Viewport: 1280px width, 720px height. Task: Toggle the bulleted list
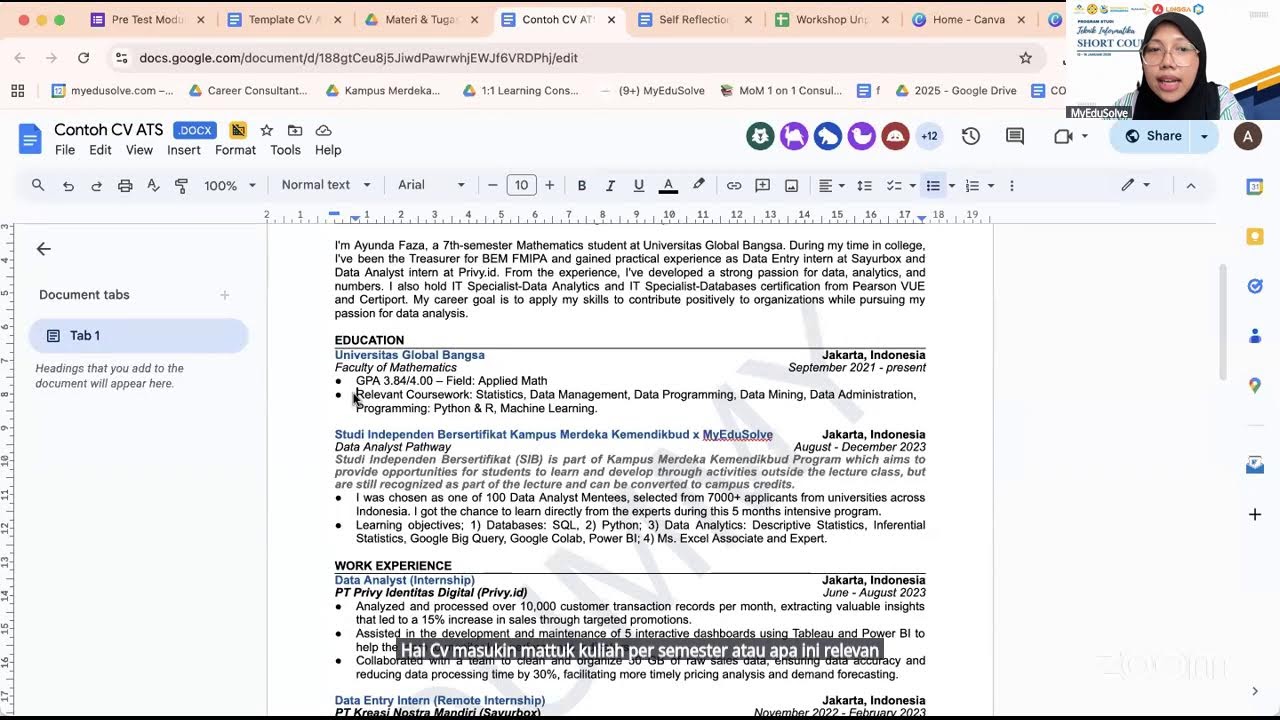click(933, 185)
